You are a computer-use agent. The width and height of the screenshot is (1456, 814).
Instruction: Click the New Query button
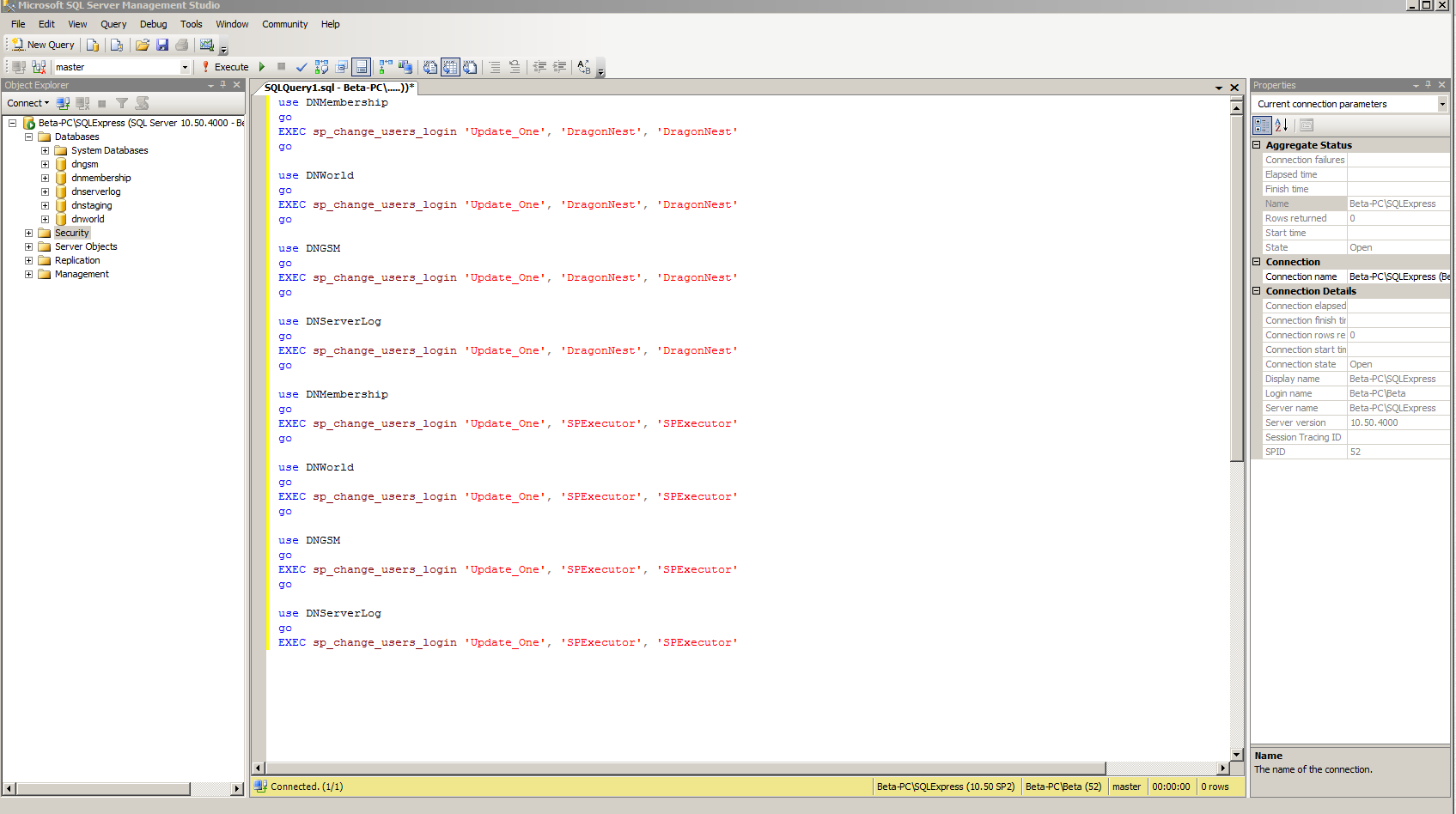point(43,45)
